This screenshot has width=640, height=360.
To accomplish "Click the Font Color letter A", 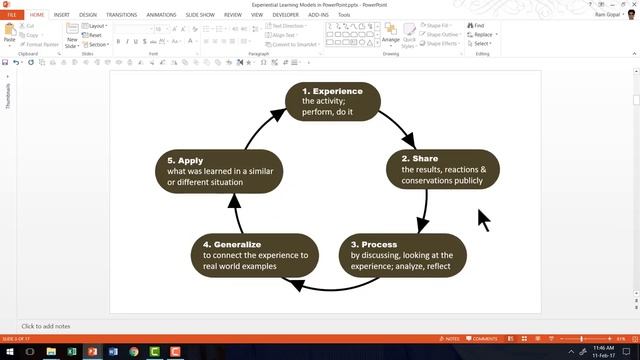I will 190,41.
